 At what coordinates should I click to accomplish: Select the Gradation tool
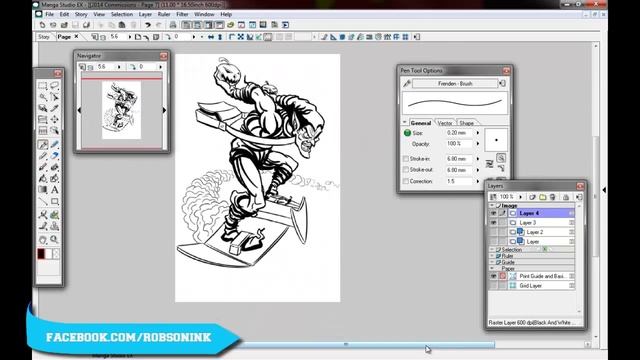(x=42, y=190)
